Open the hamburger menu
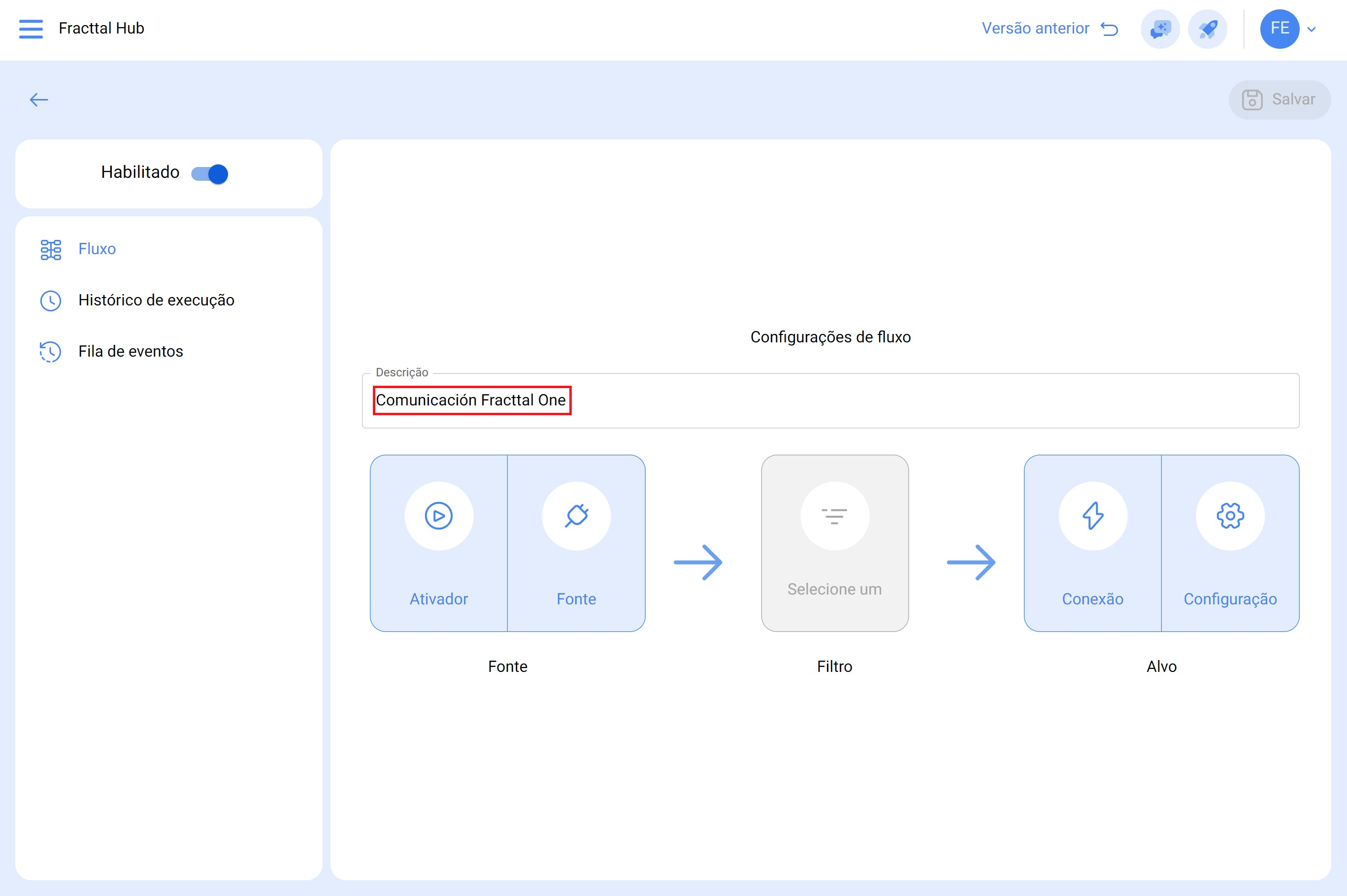Image resolution: width=1347 pixels, height=896 pixels. click(x=31, y=29)
